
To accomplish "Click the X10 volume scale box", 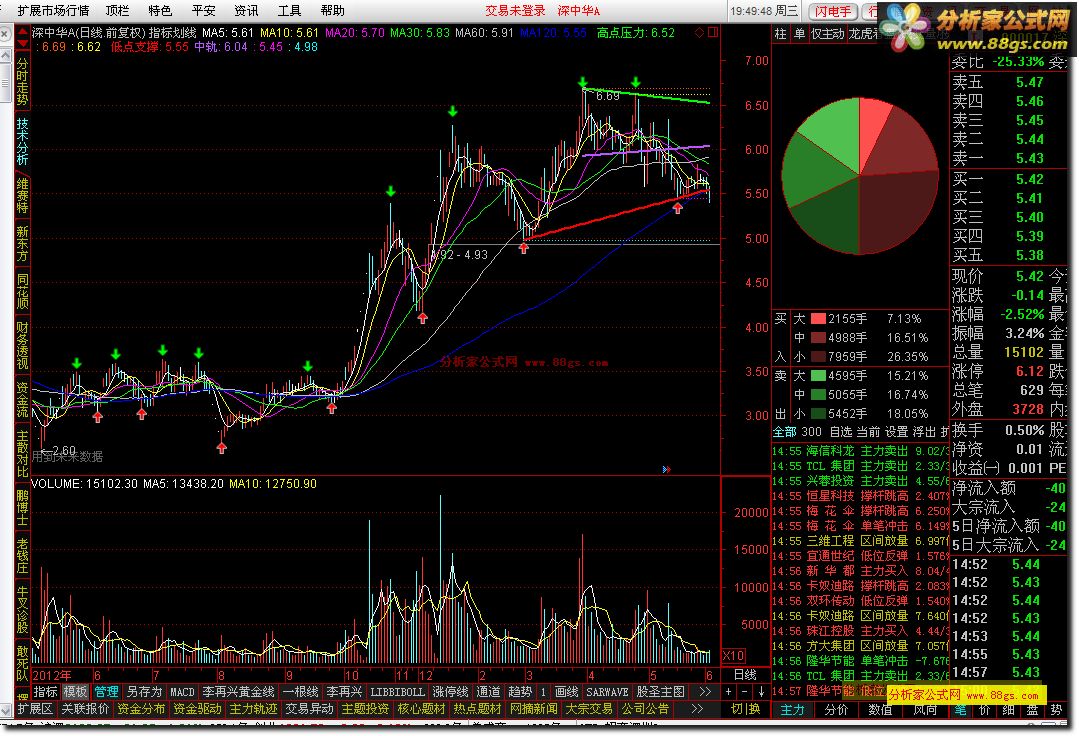I will (734, 656).
